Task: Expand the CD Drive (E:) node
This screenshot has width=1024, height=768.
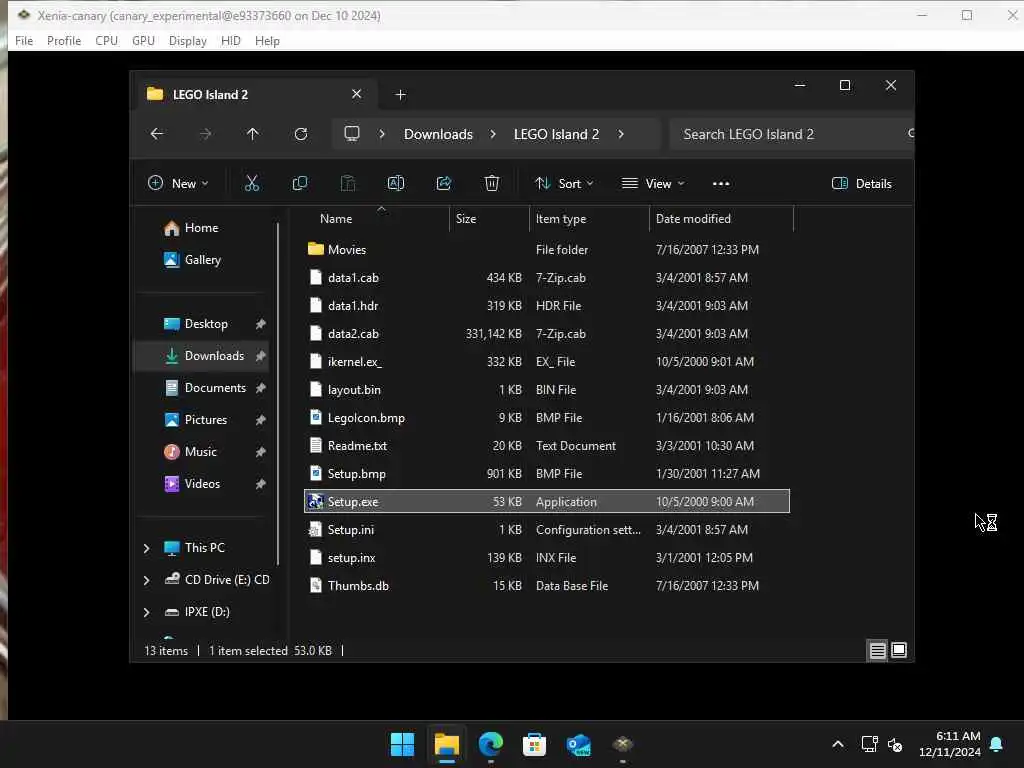Action: [146, 580]
